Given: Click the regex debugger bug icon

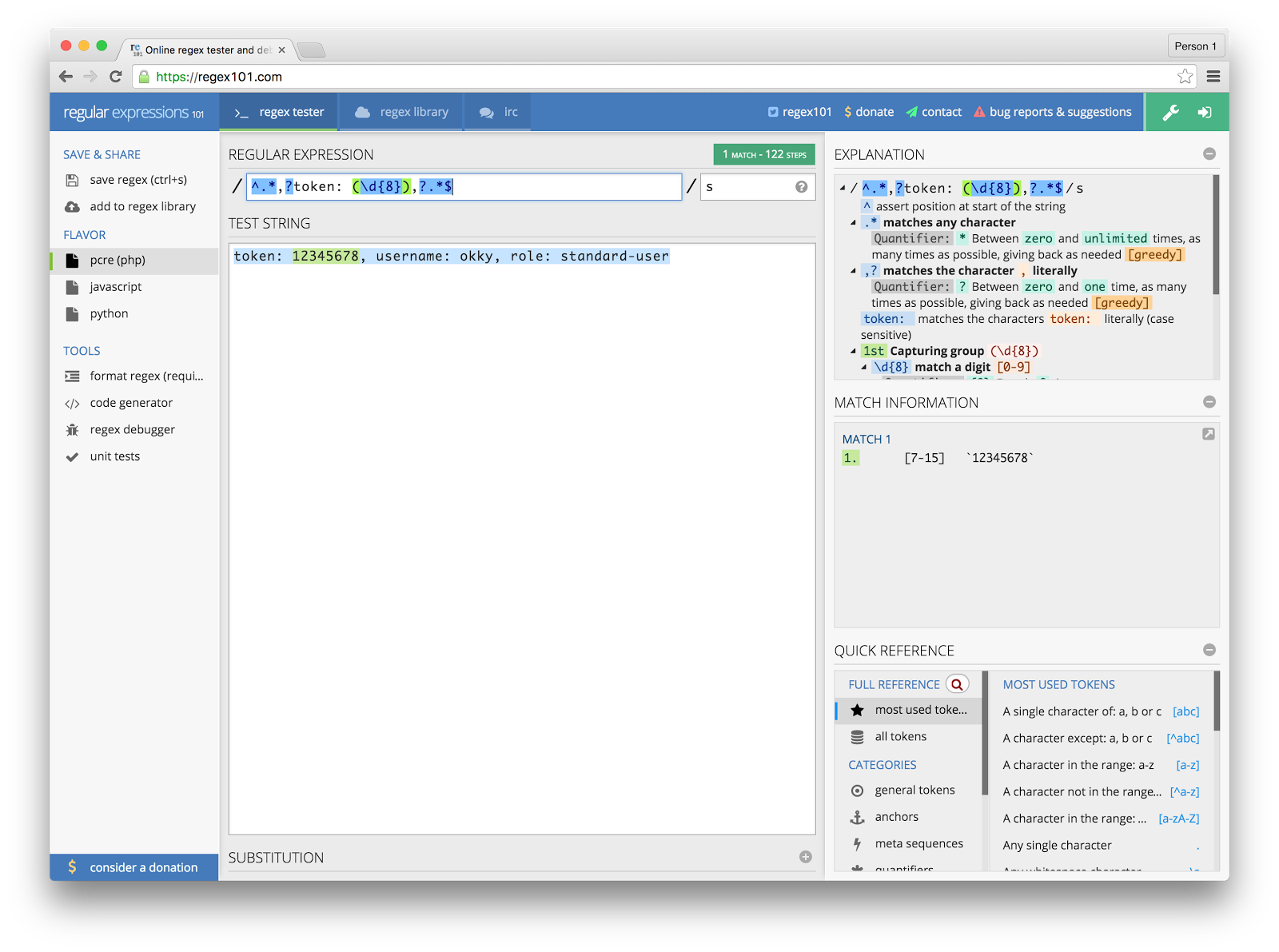Looking at the screenshot, I should tap(72, 430).
